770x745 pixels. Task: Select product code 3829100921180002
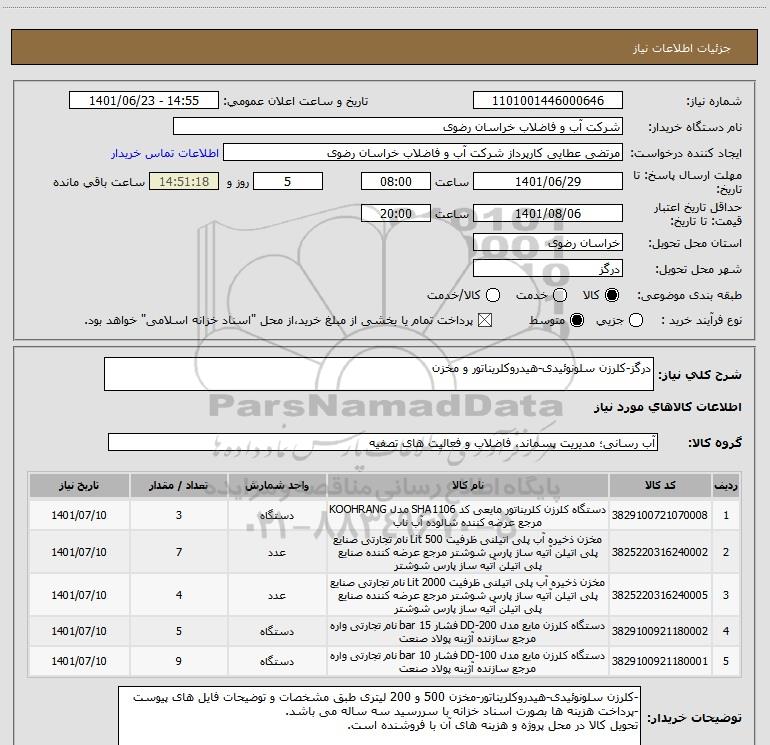tap(660, 631)
